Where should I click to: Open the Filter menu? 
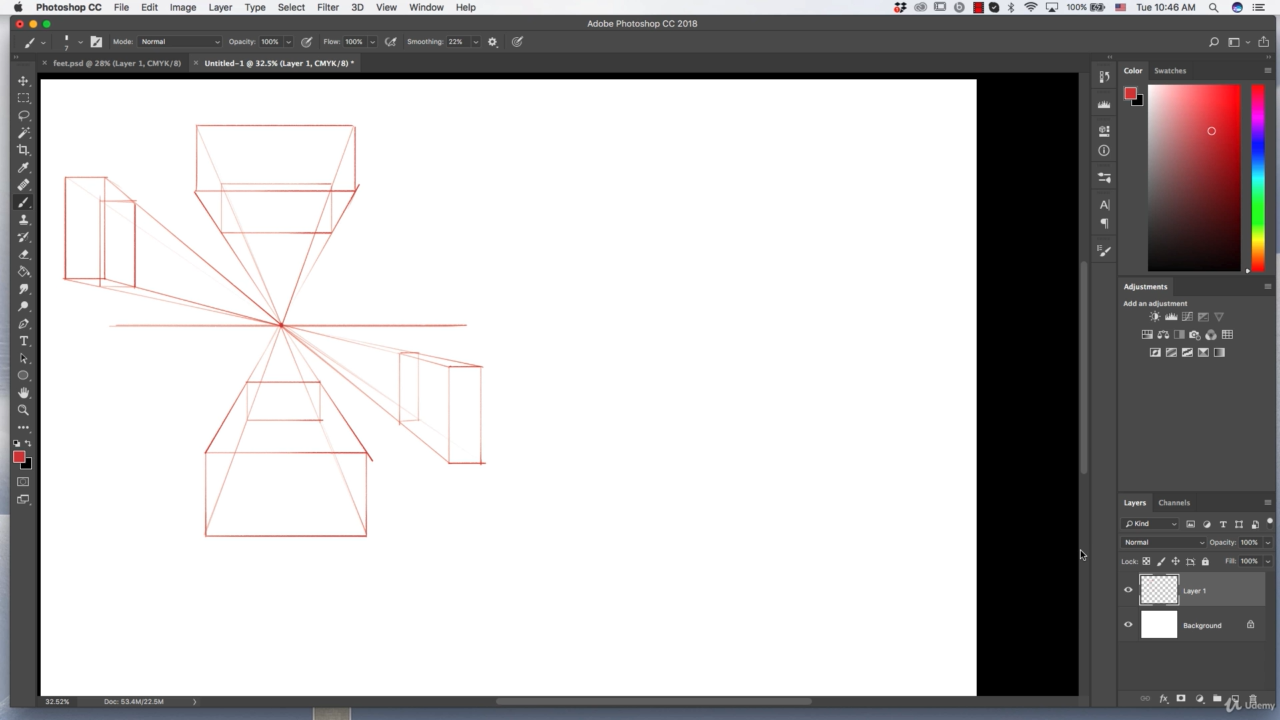click(x=327, y=7)
